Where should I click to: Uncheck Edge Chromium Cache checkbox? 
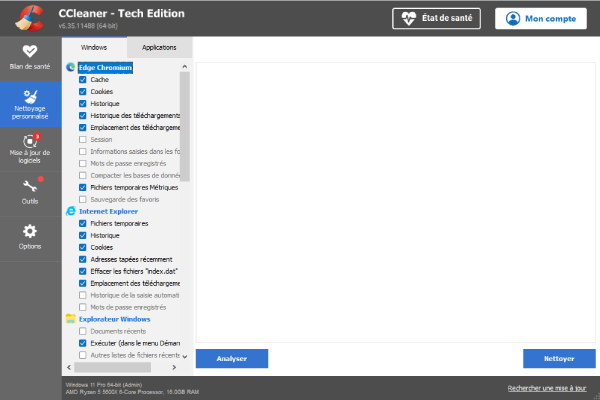tap(83, 80)
